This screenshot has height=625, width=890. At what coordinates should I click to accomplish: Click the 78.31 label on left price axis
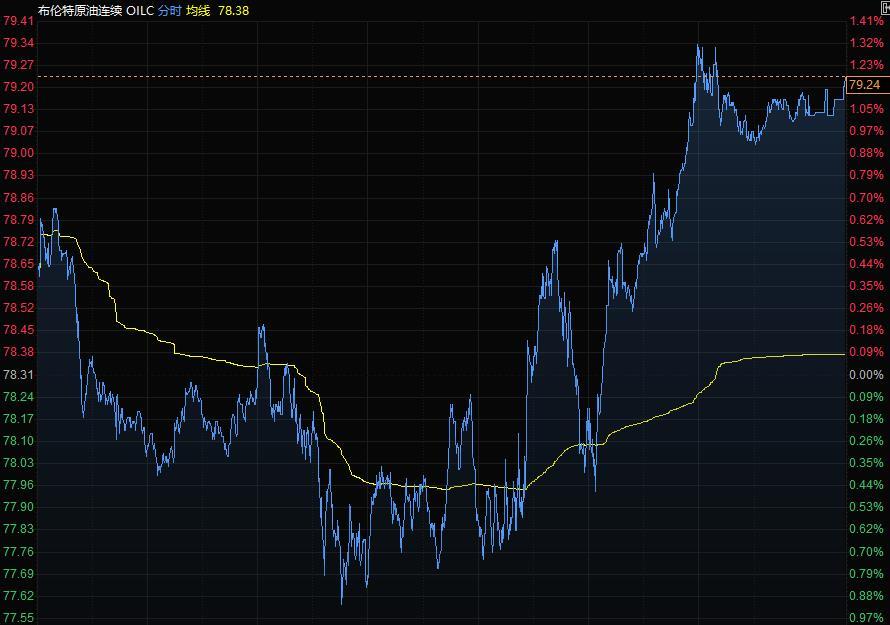click(x=19, y=375)
